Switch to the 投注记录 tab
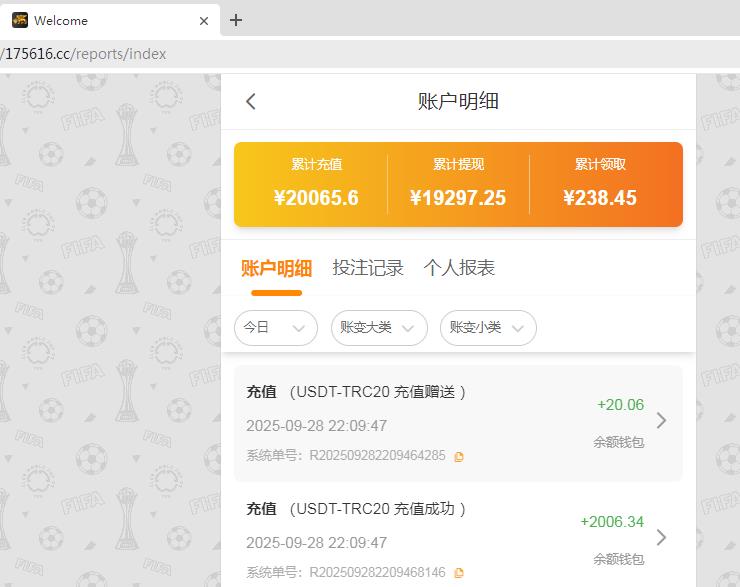This screenshot has width=740, height=587. [x=368, y=268]
